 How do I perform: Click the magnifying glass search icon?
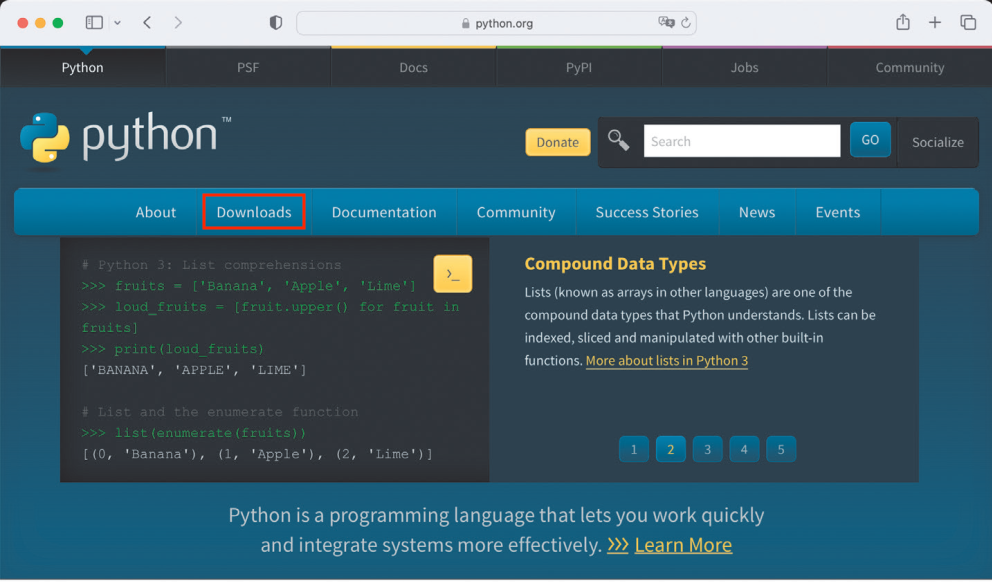(x=618, y=140)
